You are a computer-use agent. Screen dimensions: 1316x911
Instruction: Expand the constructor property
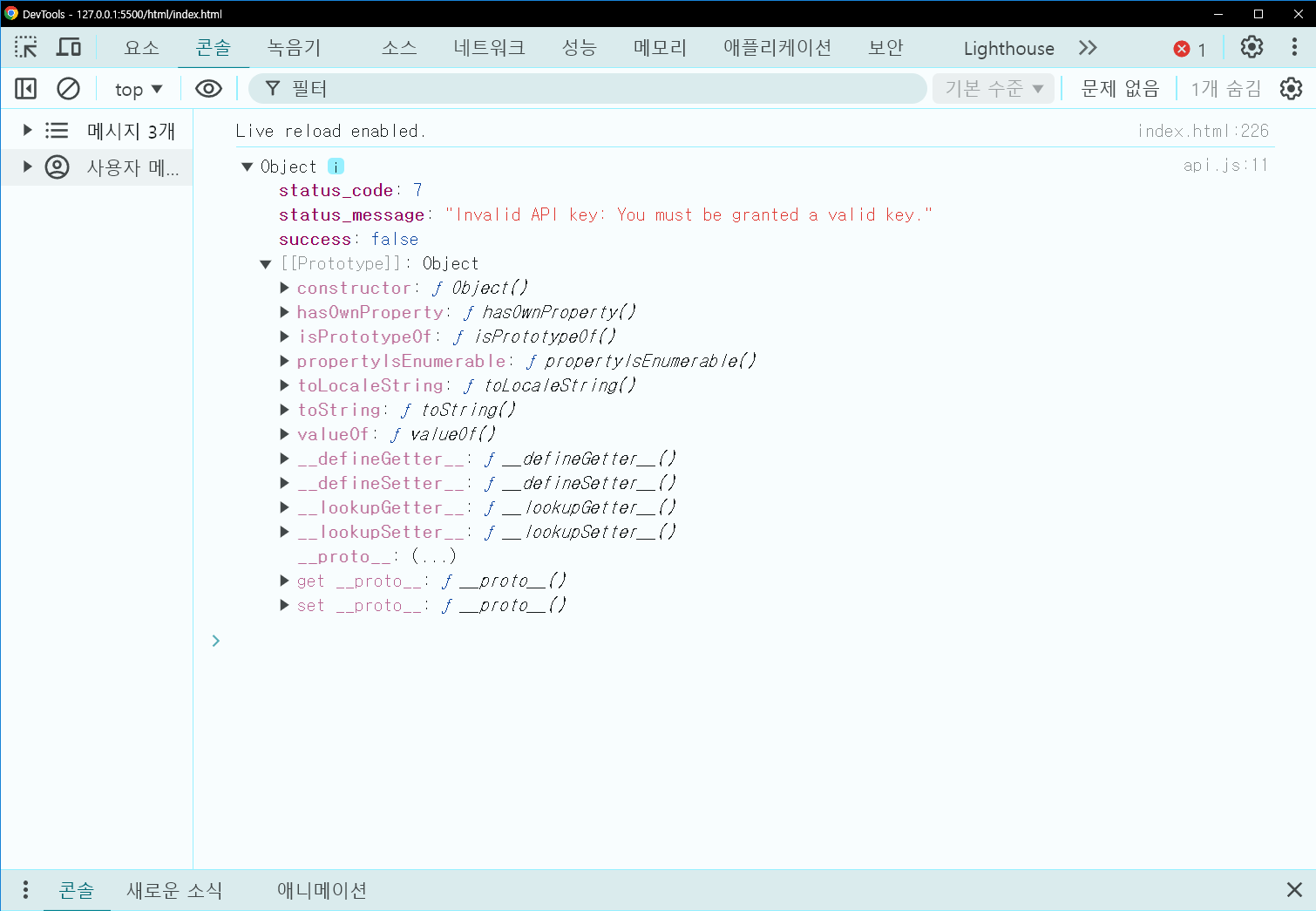284,288
